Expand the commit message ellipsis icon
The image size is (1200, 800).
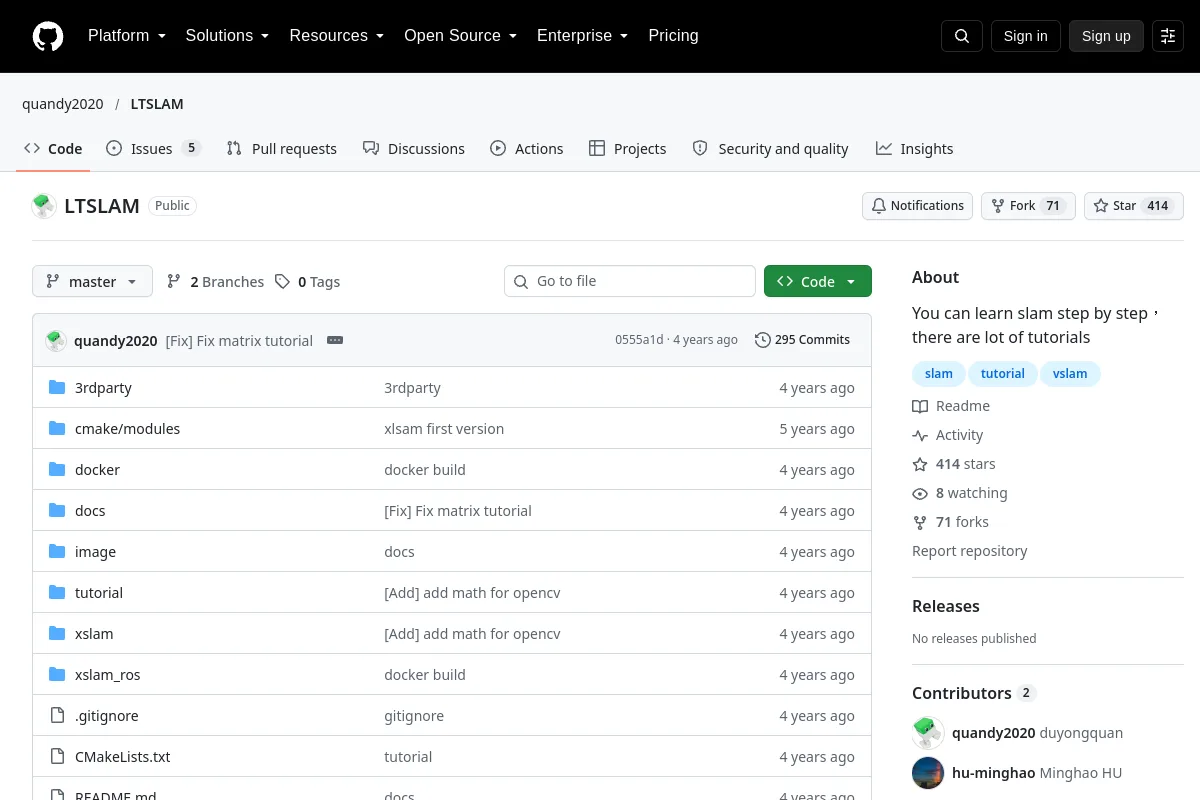335,340
